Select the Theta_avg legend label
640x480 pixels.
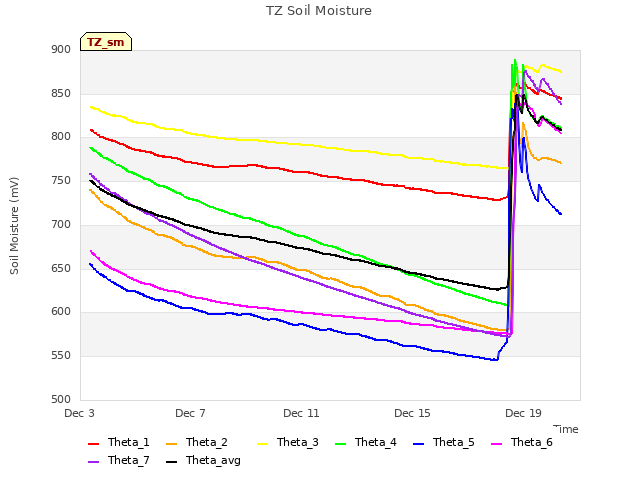coord(213,460)
